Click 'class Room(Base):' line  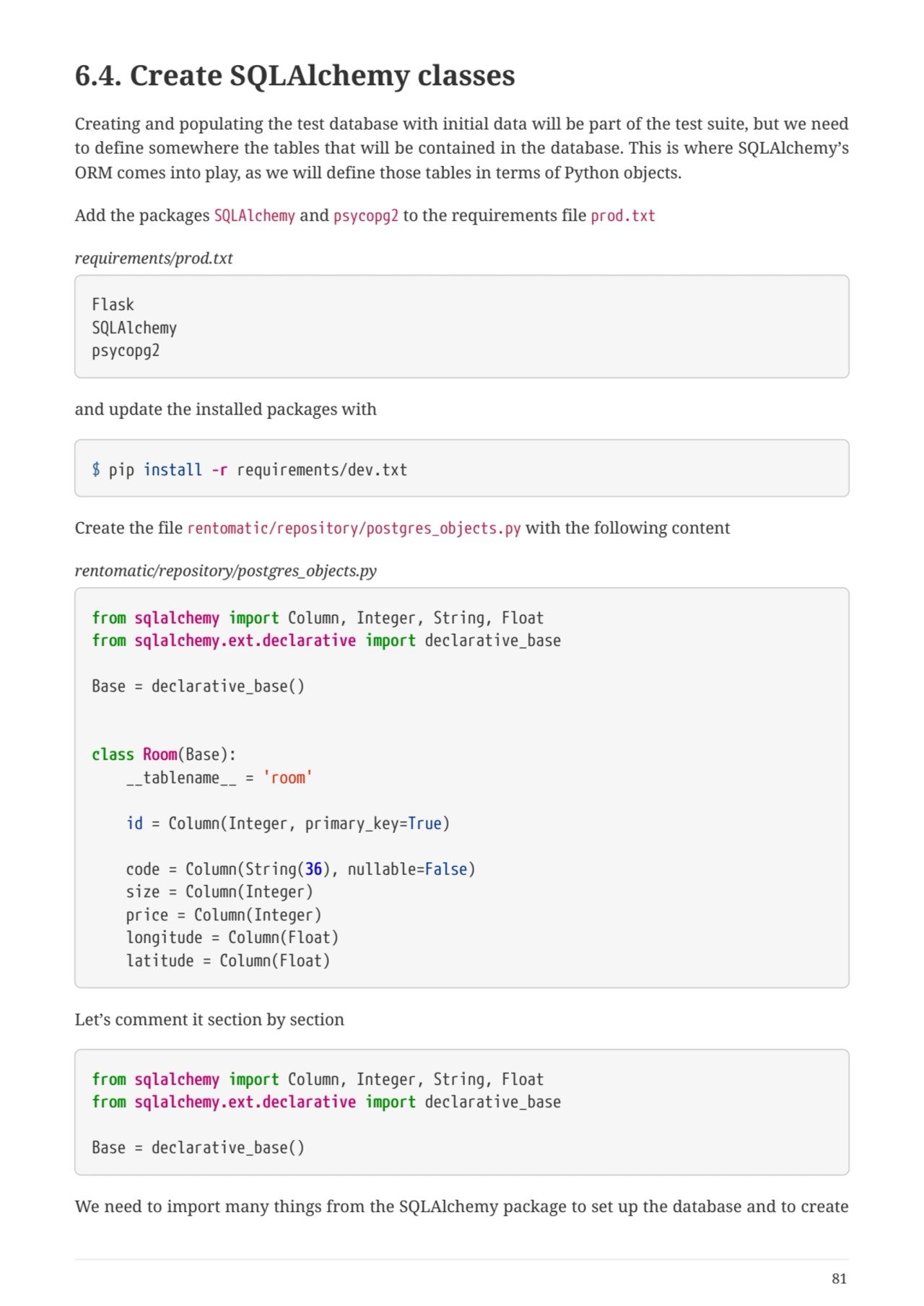(x=164, y=754)
